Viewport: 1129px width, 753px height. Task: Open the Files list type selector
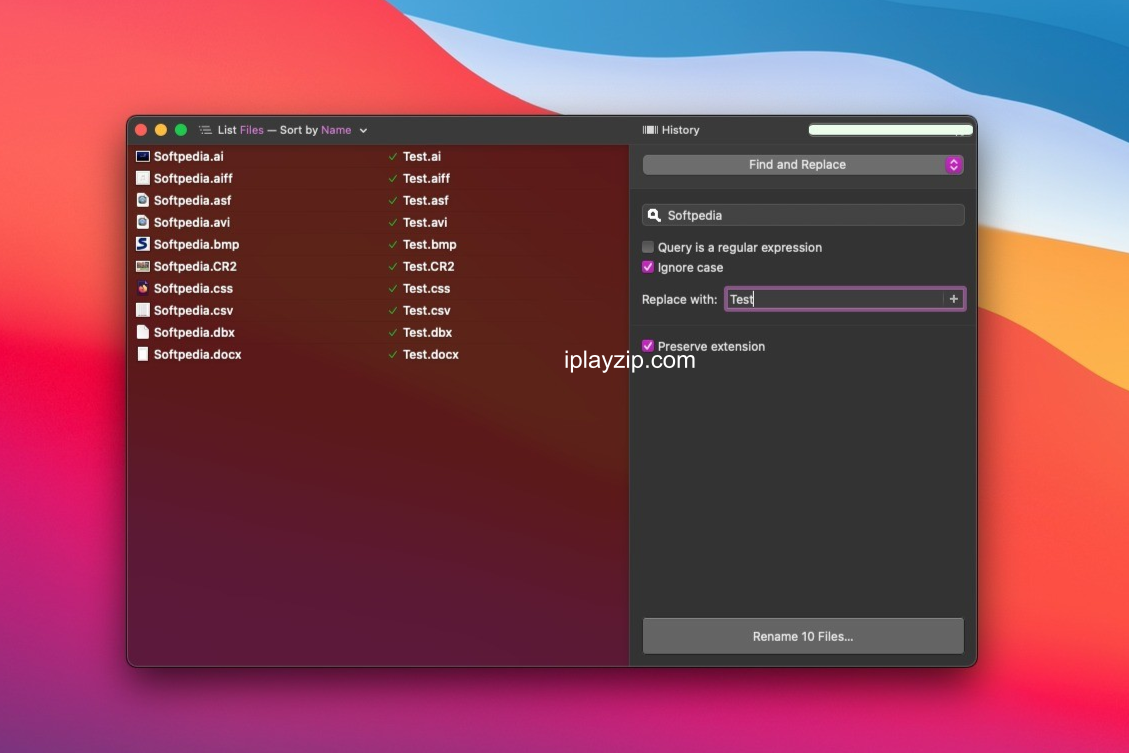coord(251,130)
